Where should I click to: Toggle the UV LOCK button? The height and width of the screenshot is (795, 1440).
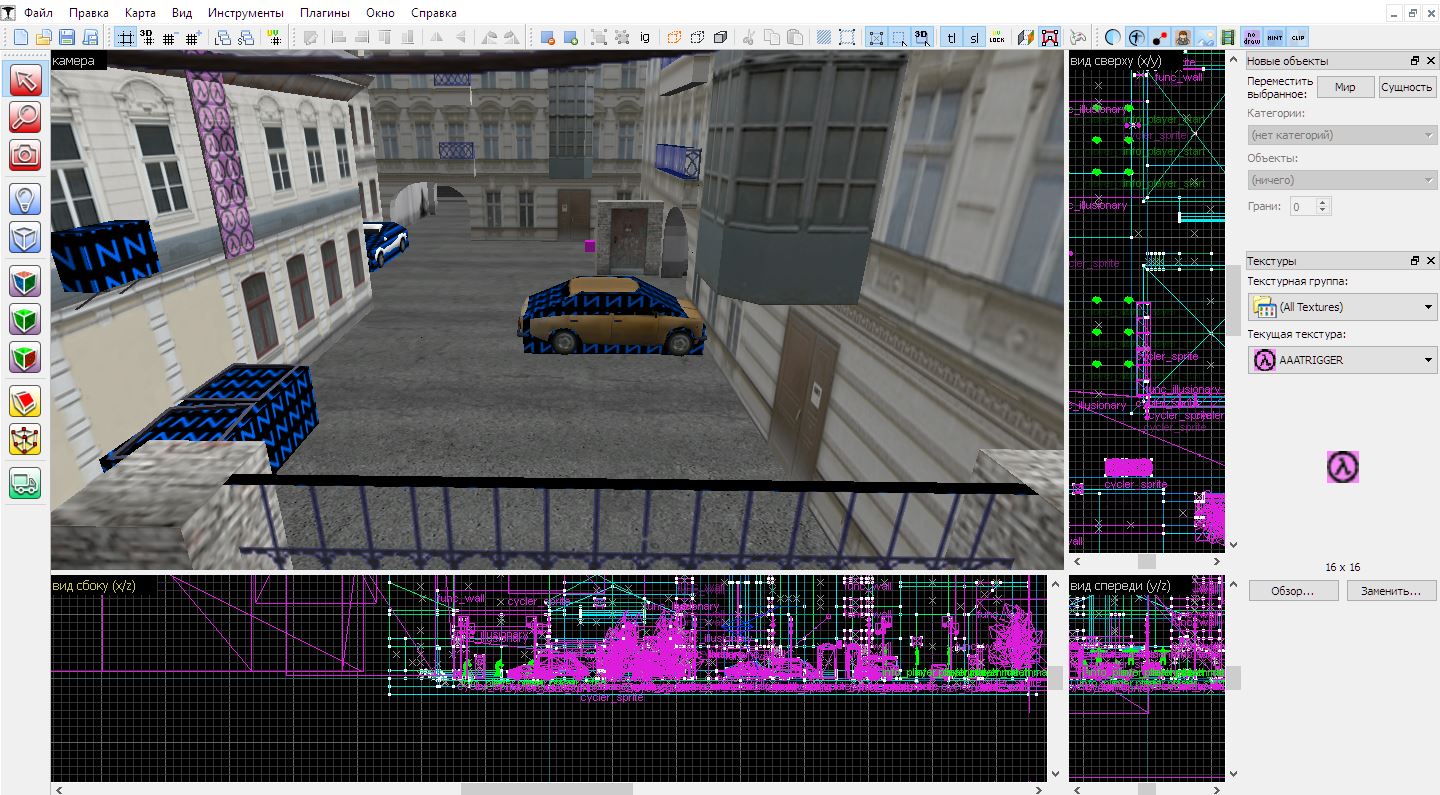point(997,37)
